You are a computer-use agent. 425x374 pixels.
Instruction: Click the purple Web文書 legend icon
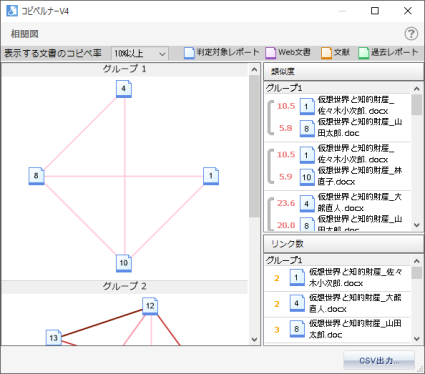[270, 53]
